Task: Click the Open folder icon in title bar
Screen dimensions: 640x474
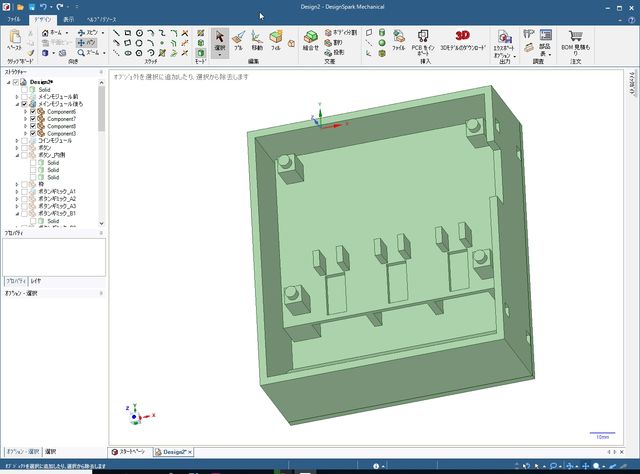Action: (x=20, y=7)
